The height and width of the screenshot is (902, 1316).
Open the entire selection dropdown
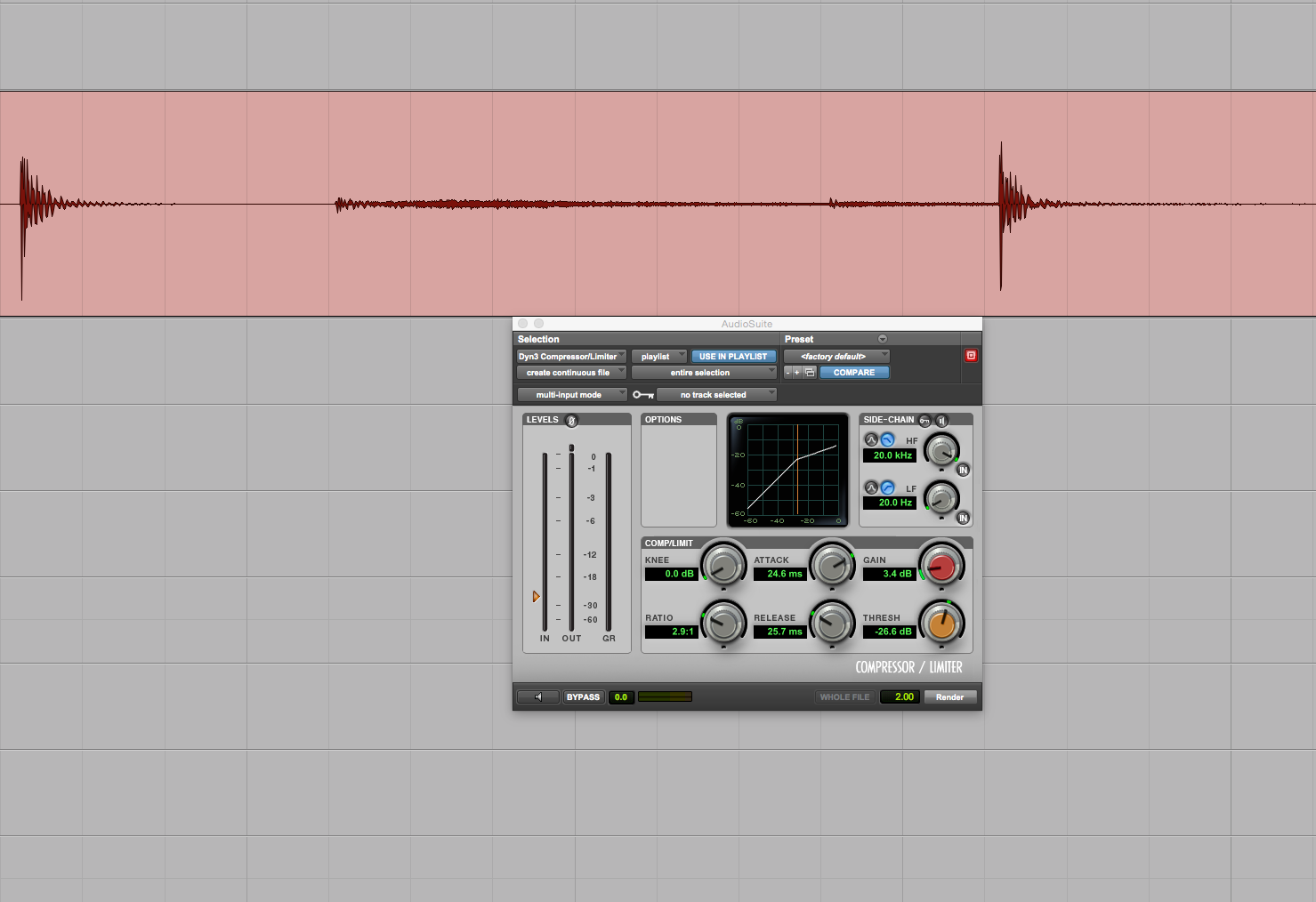704,373
